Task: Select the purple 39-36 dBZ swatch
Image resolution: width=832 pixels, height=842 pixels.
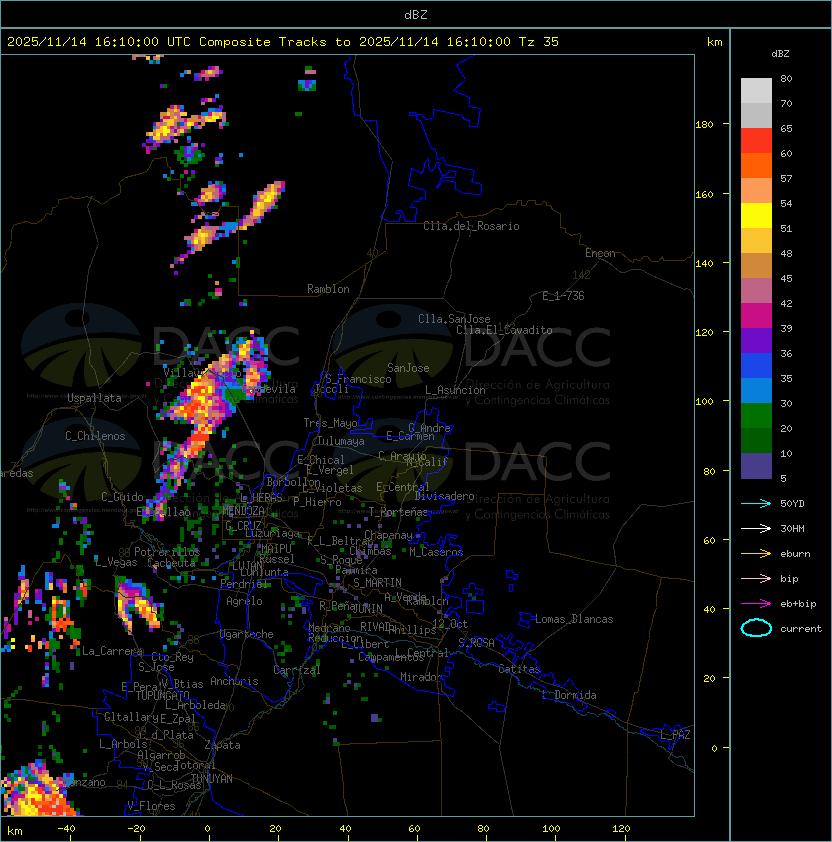Action: (x=756, y=340)
